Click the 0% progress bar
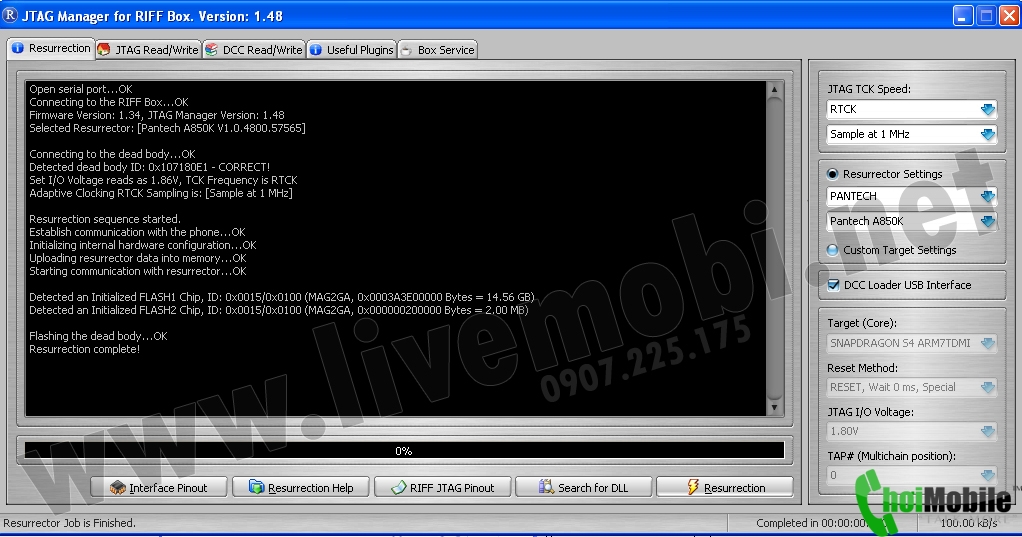The height and width of the screenshot is (537, 1022). coord(404,450)
